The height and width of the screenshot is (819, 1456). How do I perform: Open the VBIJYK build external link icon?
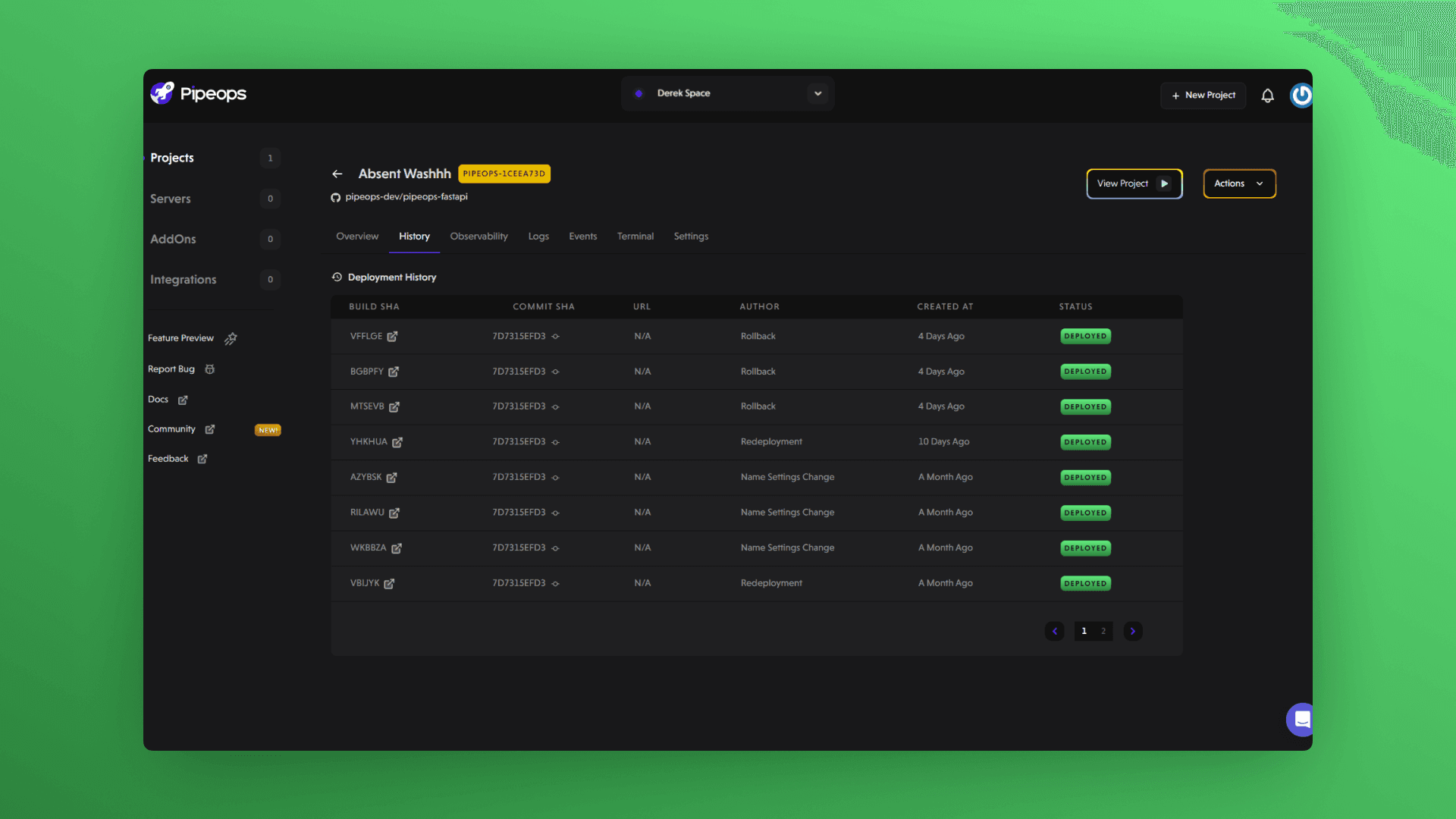click(x=389, y=584)
